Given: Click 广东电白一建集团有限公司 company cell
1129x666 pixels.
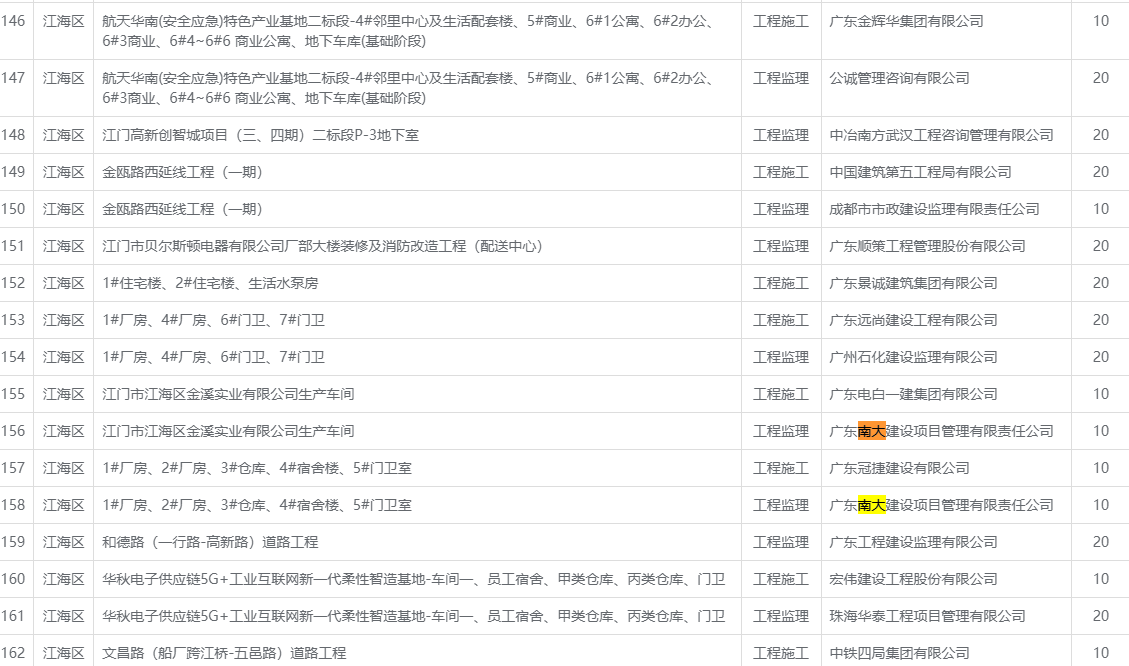Looking at the screenshot, I should [x=913, y=394].
